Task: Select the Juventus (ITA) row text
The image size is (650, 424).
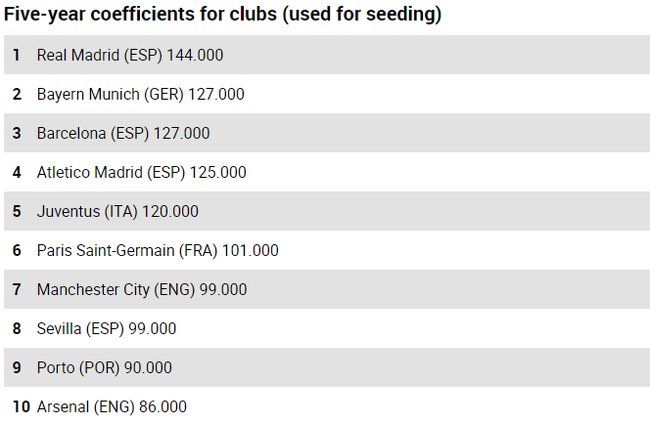Action: pyautogui.click(x=117, y=211)
